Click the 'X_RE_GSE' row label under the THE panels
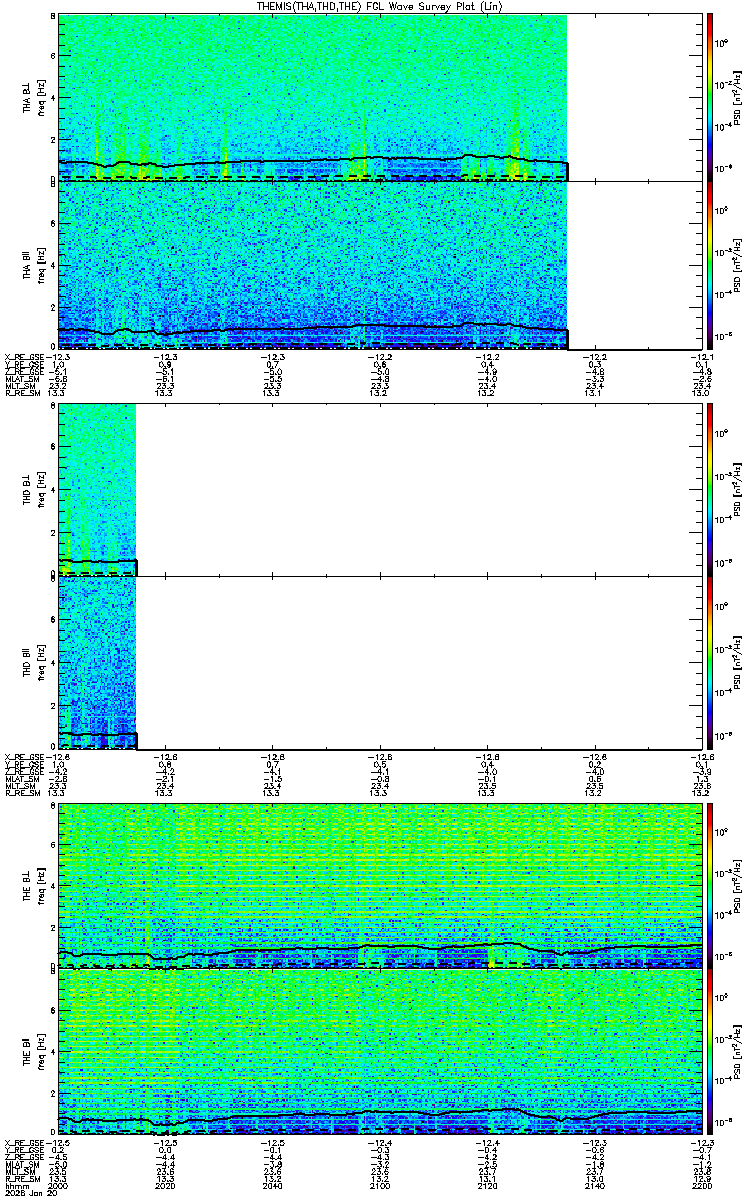Viewport: 750px width, 1200px height. click(x=24, y=1141)
